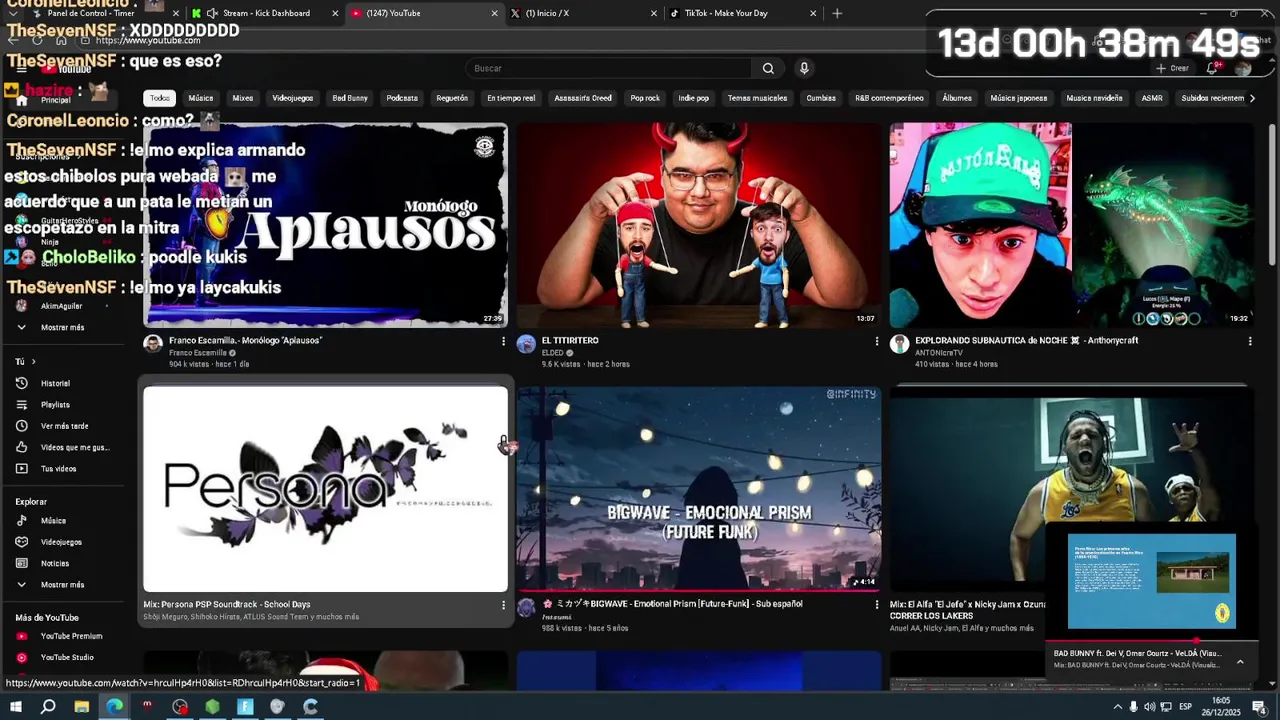Open YouTube Premium in sidebar
The height and width of the screenshot is (720, 1280).
71,636
